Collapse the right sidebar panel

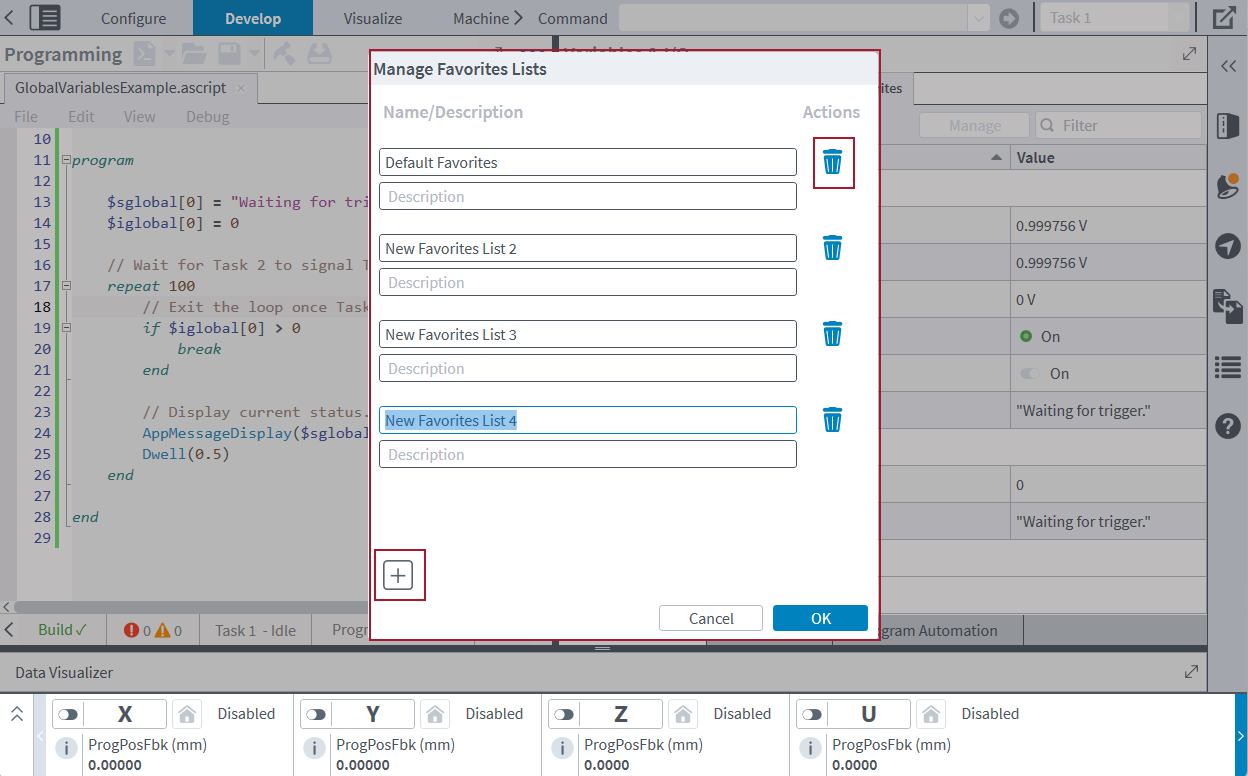pos(1227,65)
